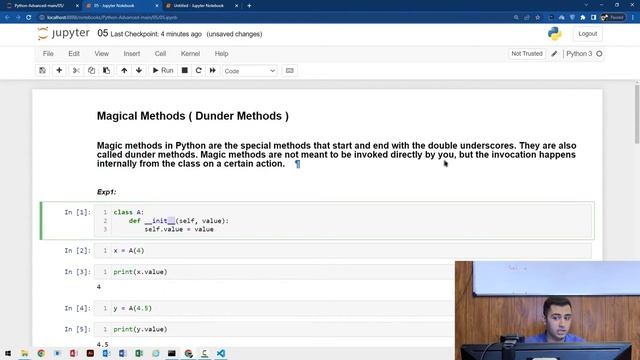The height and width of the screenshot is (360, 640).
Task: Open Excel from the taskbar
Action: pyautogui.click(x=139, y=353)
